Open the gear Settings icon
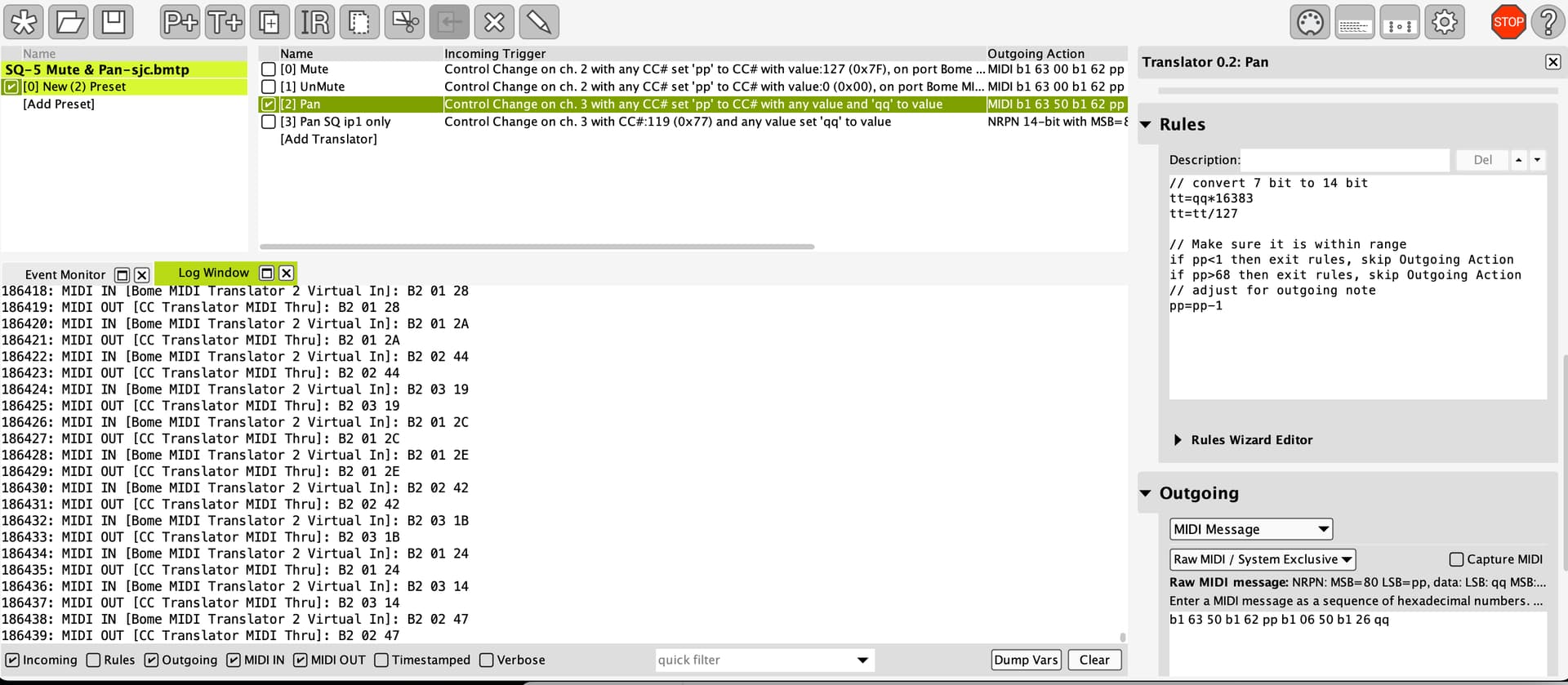Viewport: 1568px width, 685px height. coord(1444,22)
